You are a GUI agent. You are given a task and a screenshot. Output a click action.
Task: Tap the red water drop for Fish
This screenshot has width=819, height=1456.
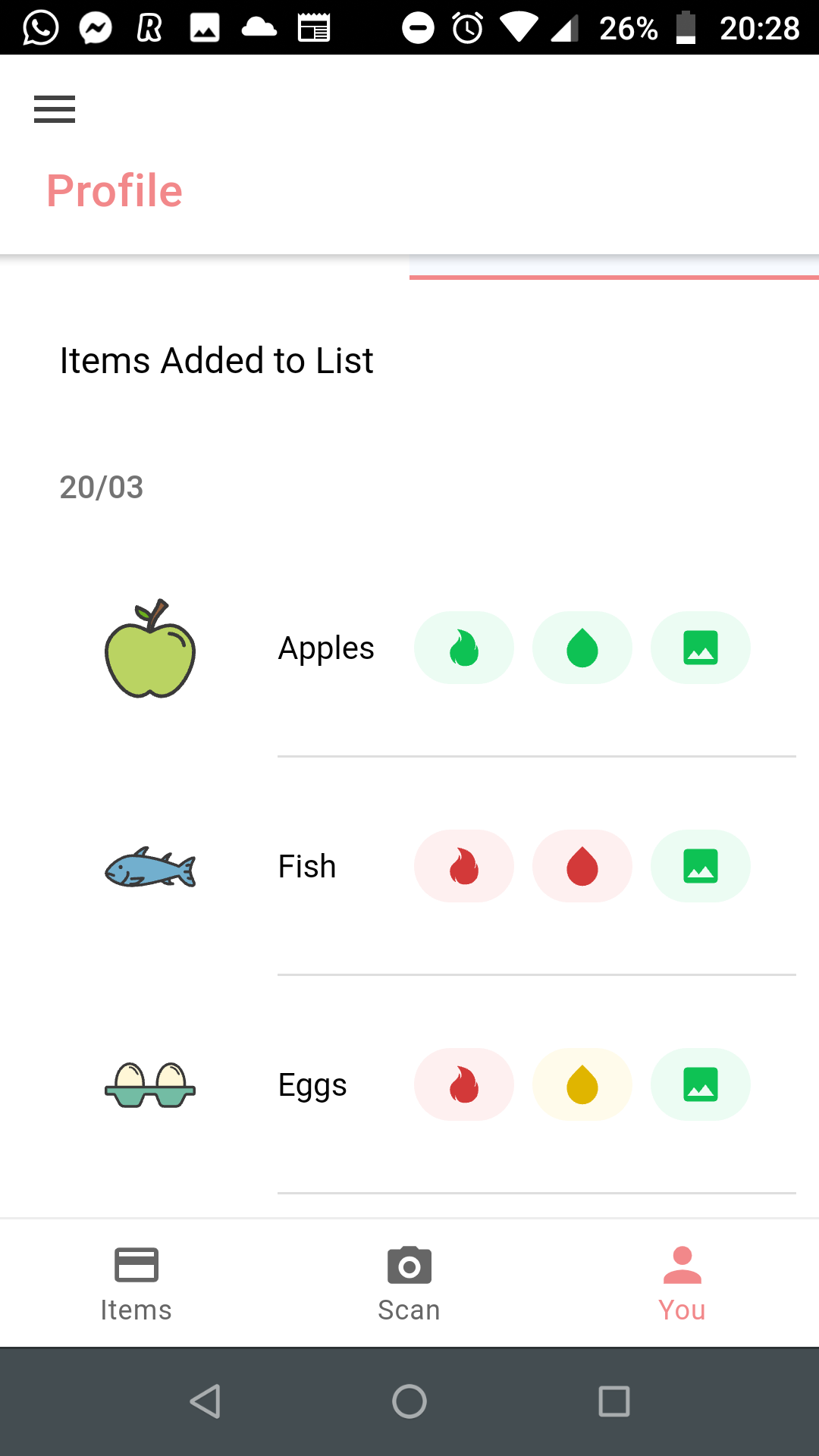pyautogui.click(x=582, y=866)
